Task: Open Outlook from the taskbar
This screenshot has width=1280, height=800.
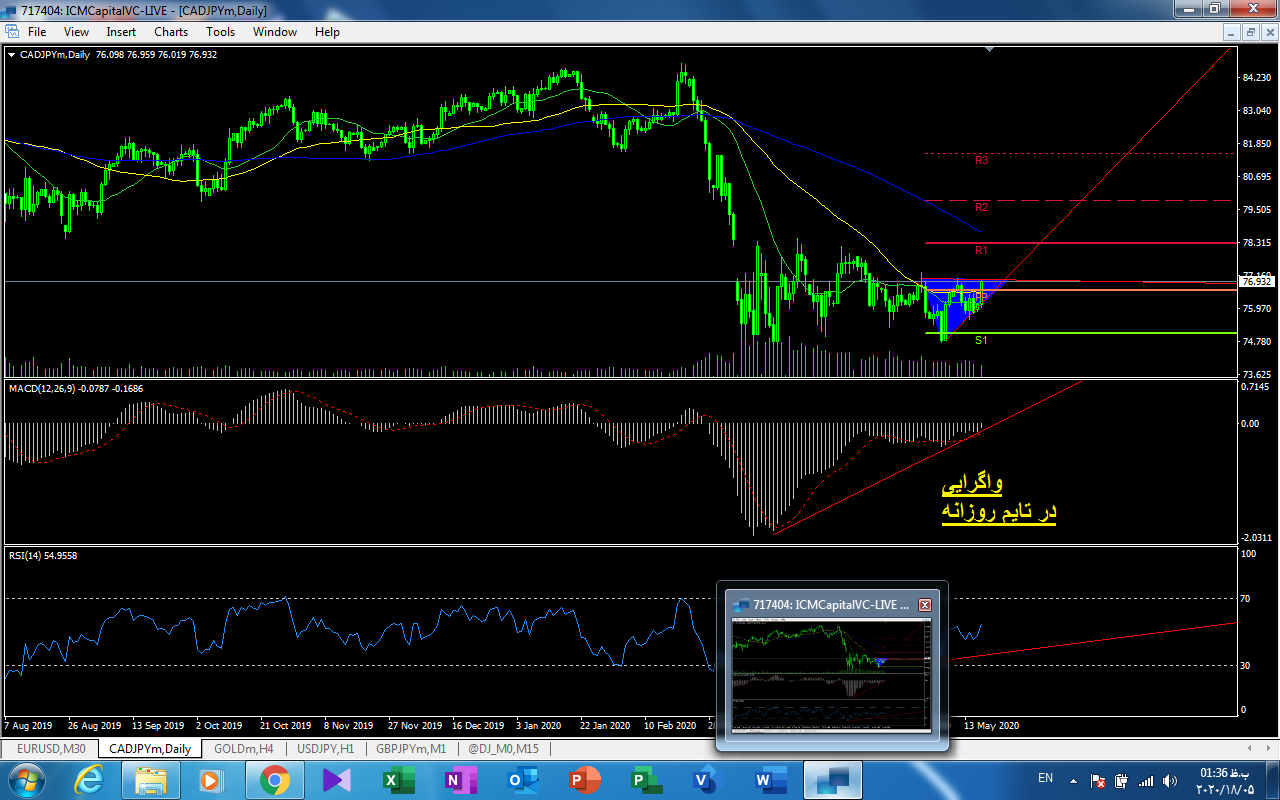Action: pyautogui.click(x=518, y=780)
